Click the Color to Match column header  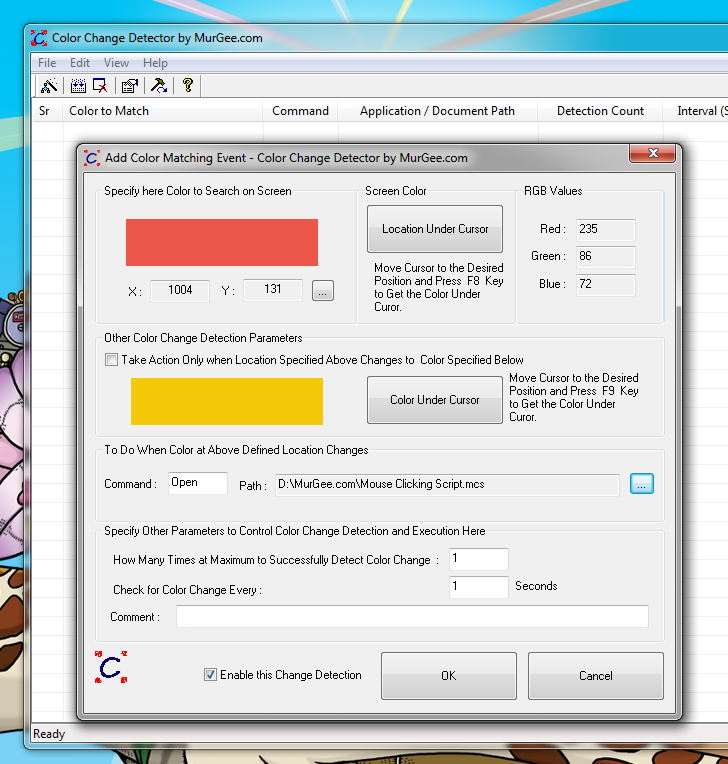click(x=163, y=111)
